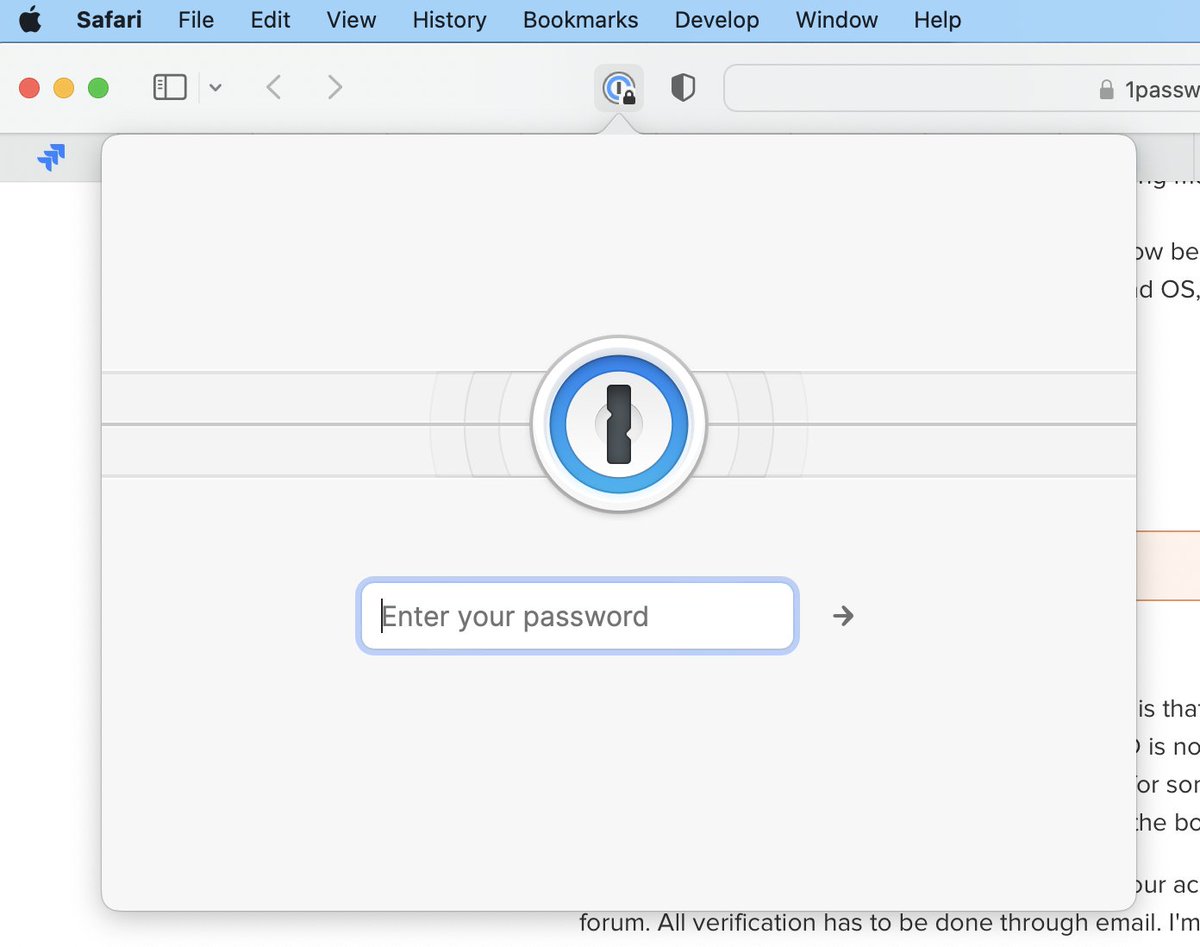Image resolution: width=1200 pixels, height=947 pixels.
Task: Open the Apple menu
Action: click(x=31, y=20)
